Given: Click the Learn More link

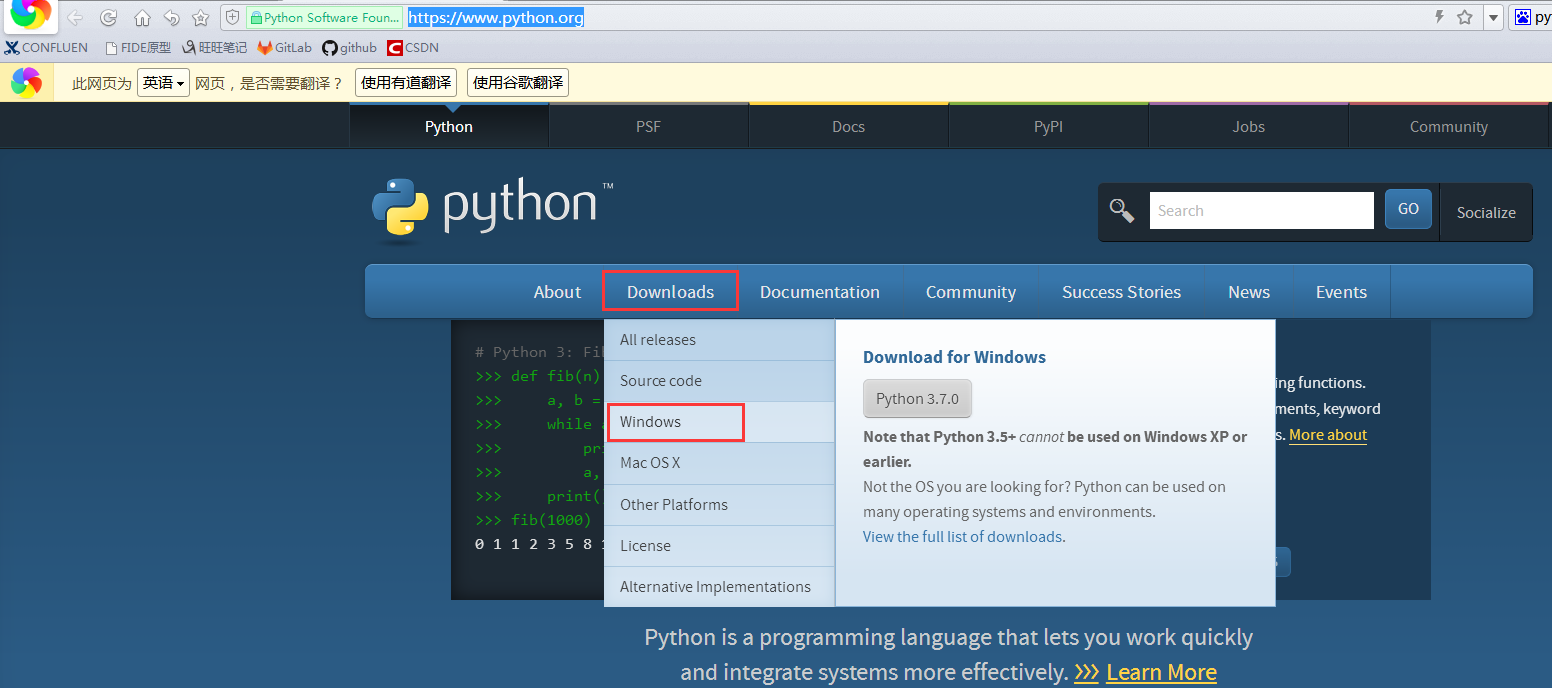Looking at the screenshot, I should point(1161,672).
